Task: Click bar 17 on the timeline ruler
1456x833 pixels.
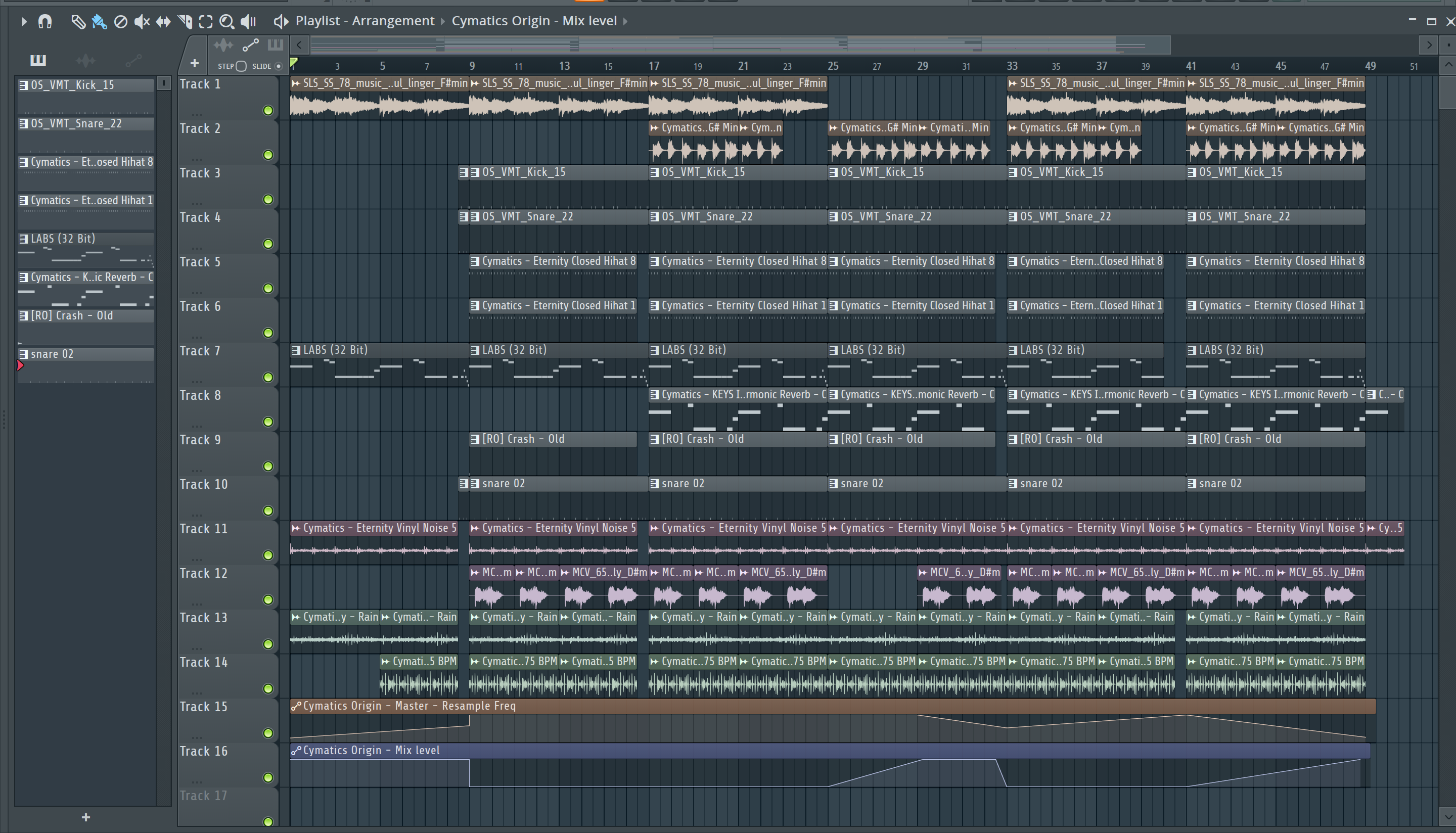Action: point(654,66)
